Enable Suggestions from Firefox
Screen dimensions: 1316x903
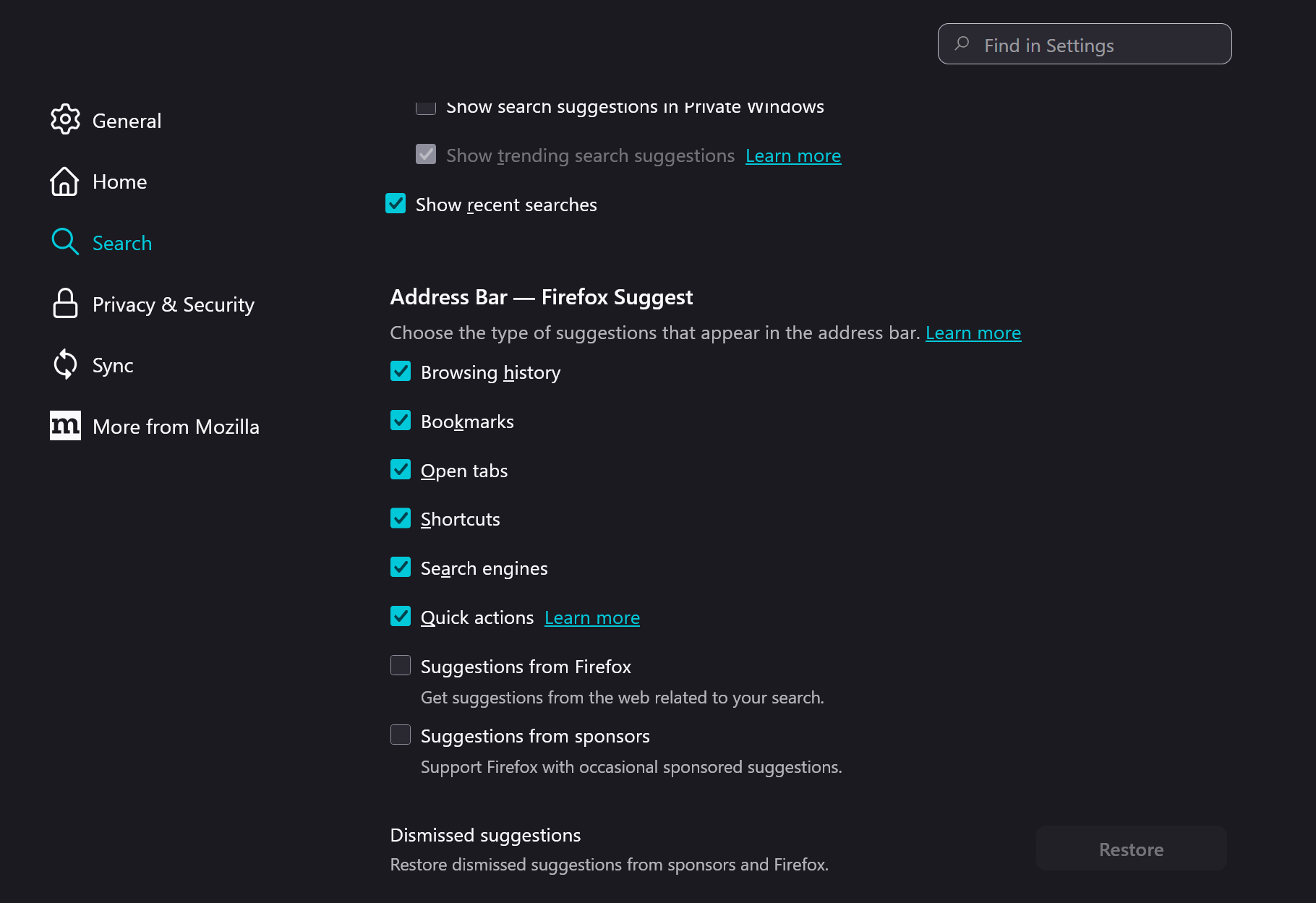401,665
